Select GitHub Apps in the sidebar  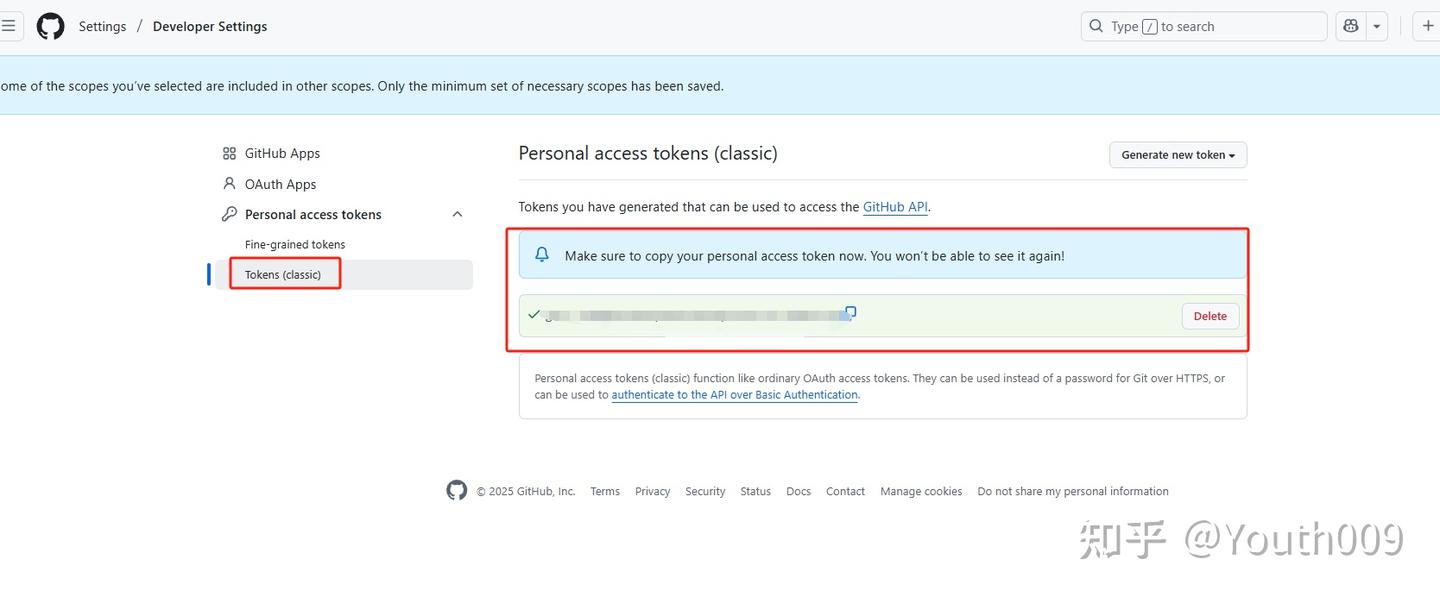(282, 153)
